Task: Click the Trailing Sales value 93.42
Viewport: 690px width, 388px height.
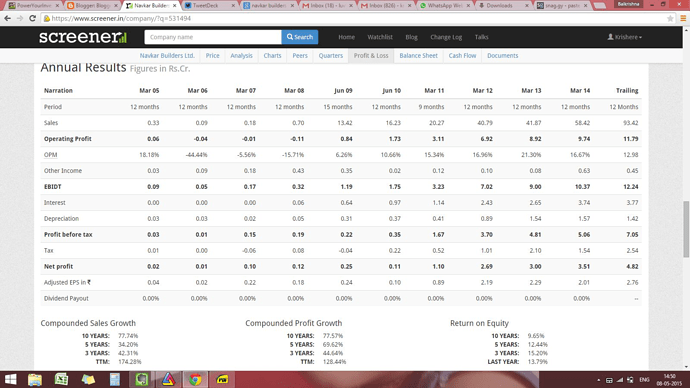Action: 631,123
